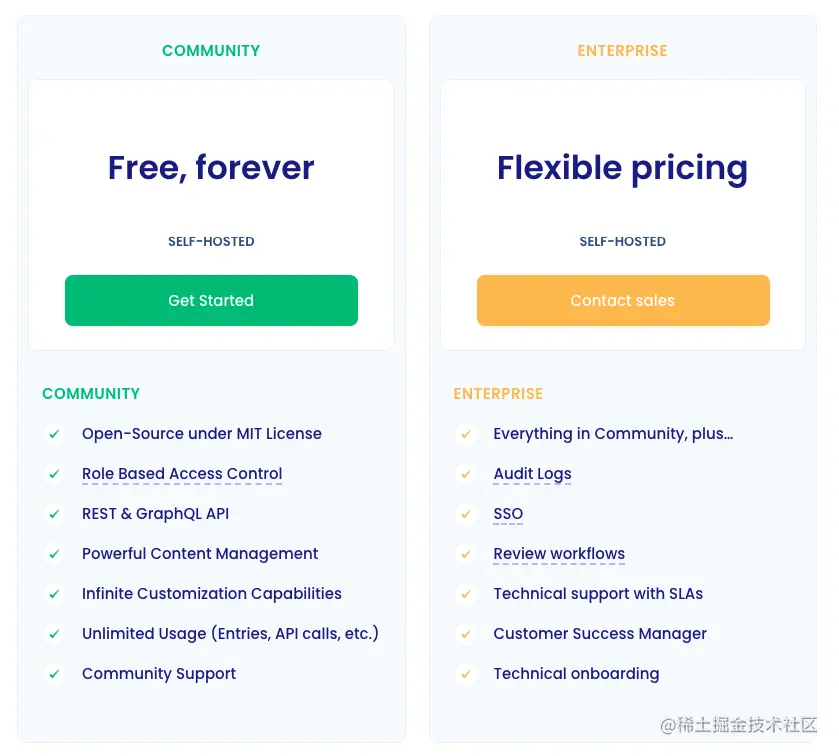Screen dimensions: 839x756
Task: Click orange checkmark beside Everything in Community
Action: 466,434
